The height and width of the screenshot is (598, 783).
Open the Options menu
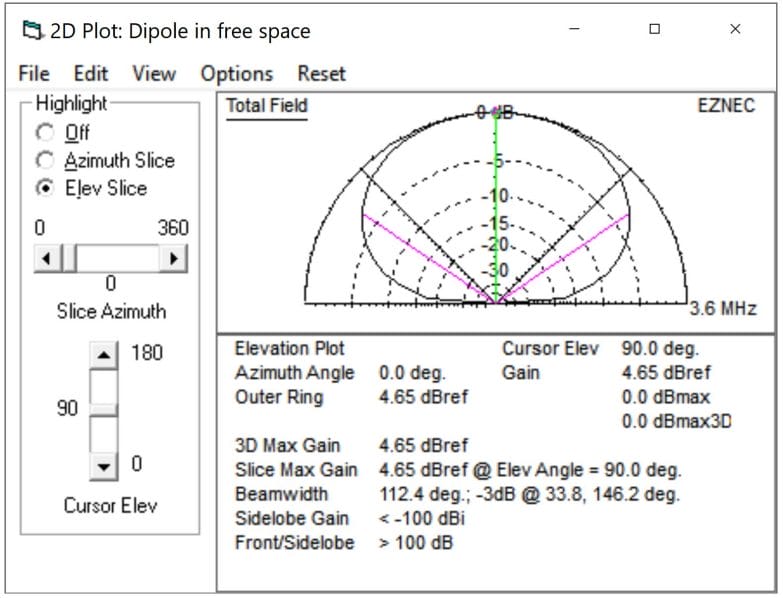[x=236, y=73]
